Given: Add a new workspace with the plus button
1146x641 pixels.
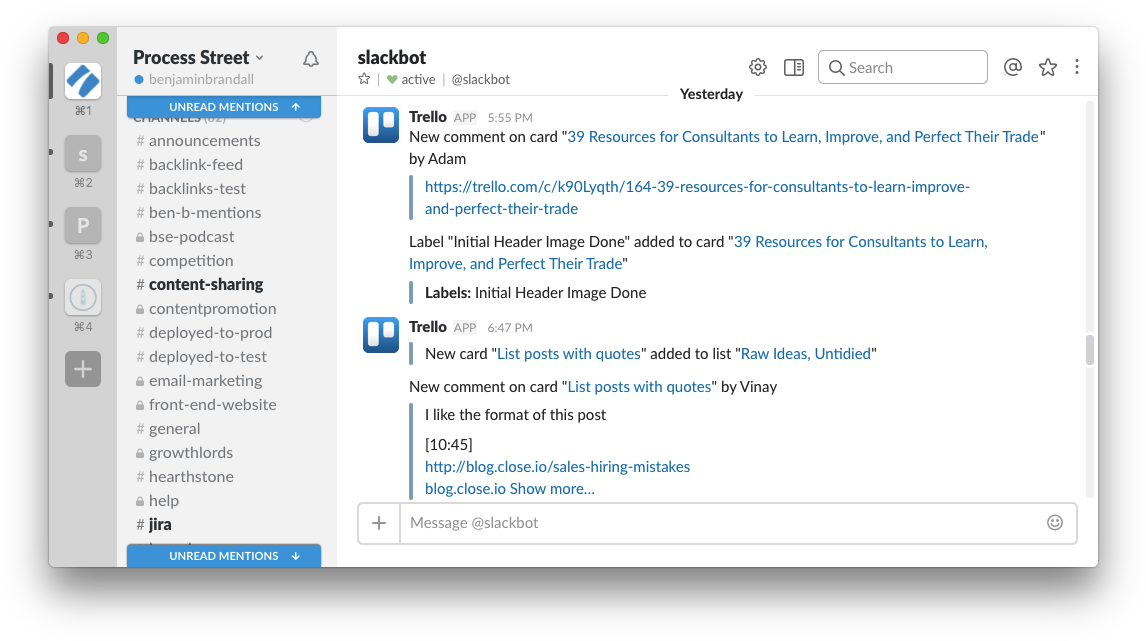Looking at the screenshot, I should (x=83, y=369).
